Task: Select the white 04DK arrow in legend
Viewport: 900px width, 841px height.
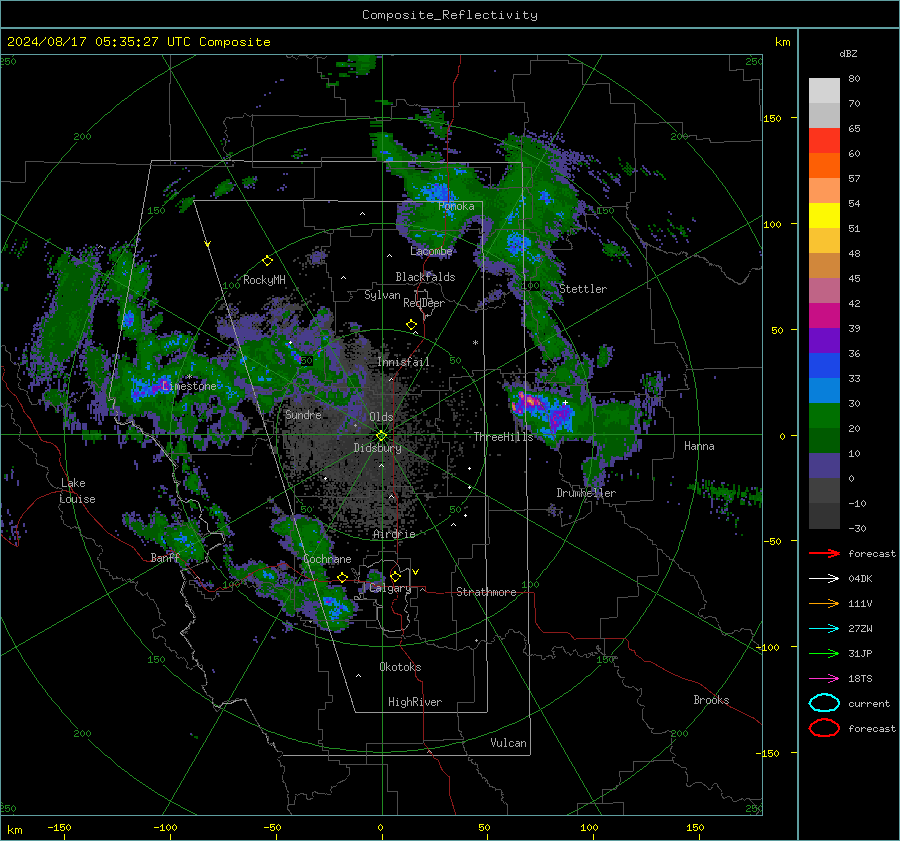Action: 824,578
